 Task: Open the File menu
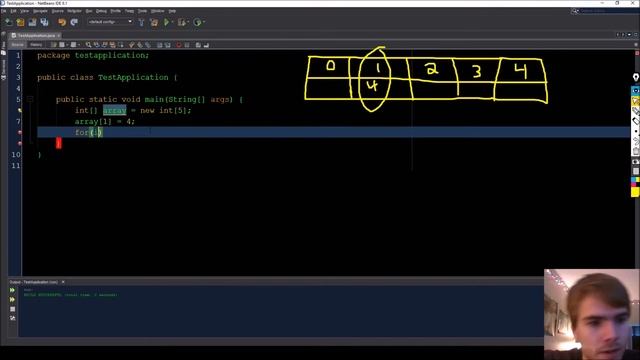coord(4,11)
